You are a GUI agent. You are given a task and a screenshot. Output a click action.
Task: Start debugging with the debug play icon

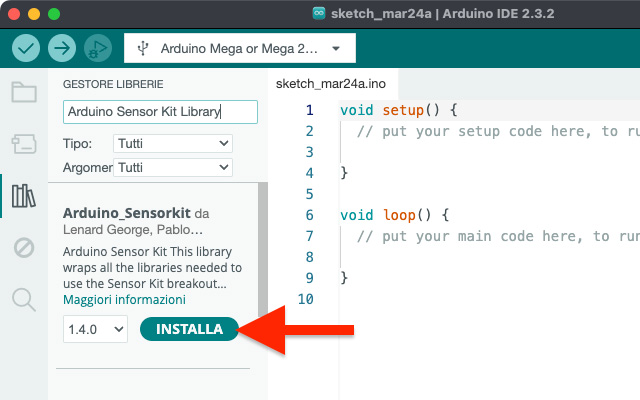(97, 47)
